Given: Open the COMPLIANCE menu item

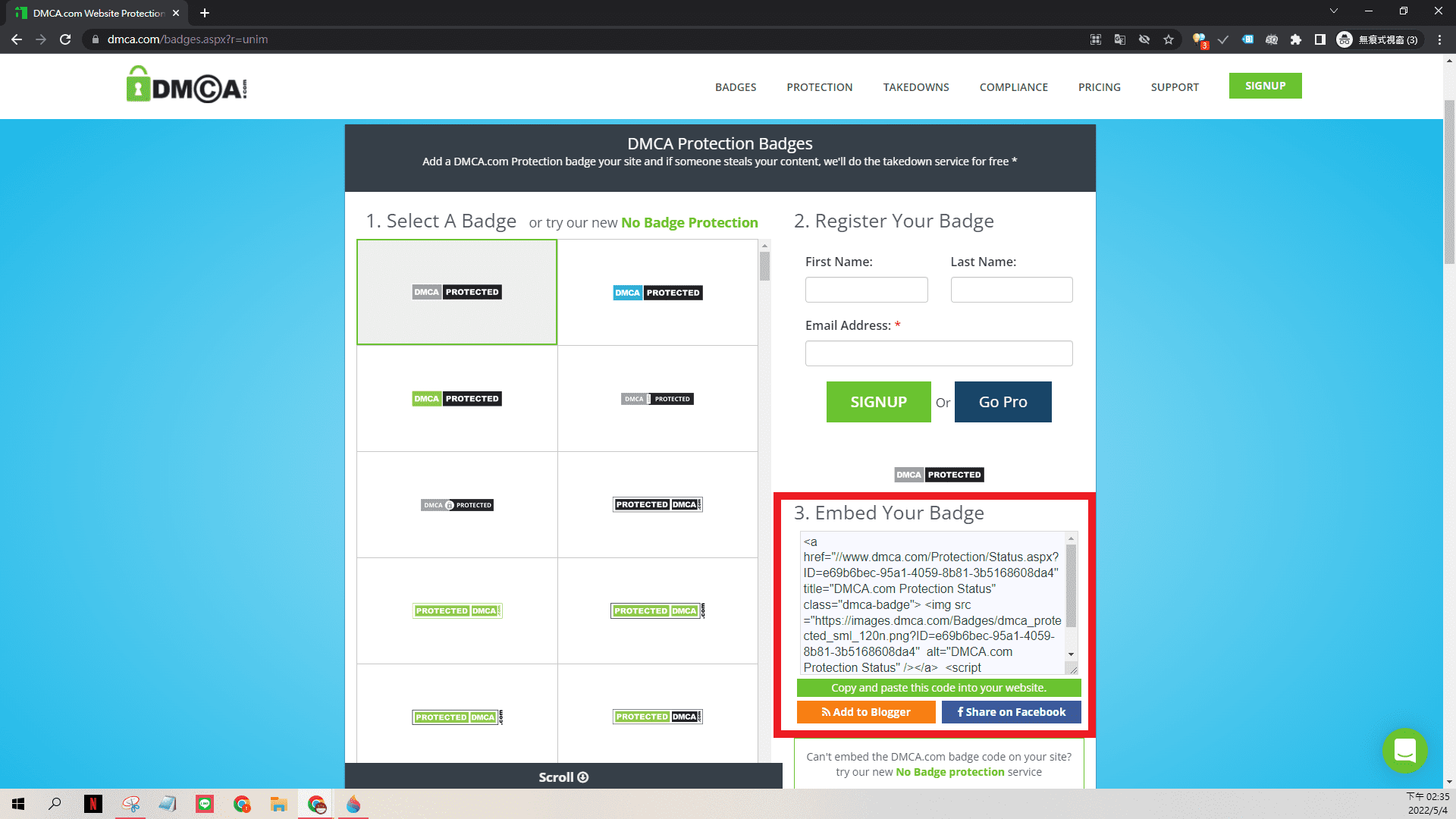Looking at the screenshot, I should 1014,87.
